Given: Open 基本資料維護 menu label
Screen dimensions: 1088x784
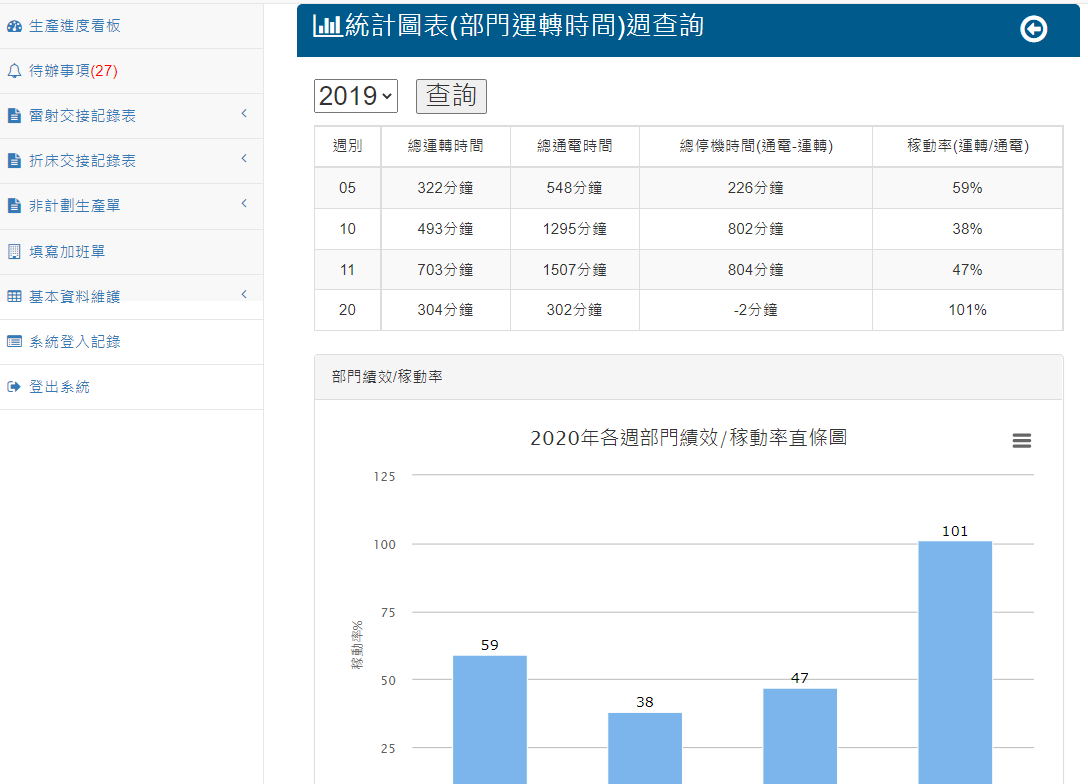Looking at the screenshot, I should click(x=75, y=297).
